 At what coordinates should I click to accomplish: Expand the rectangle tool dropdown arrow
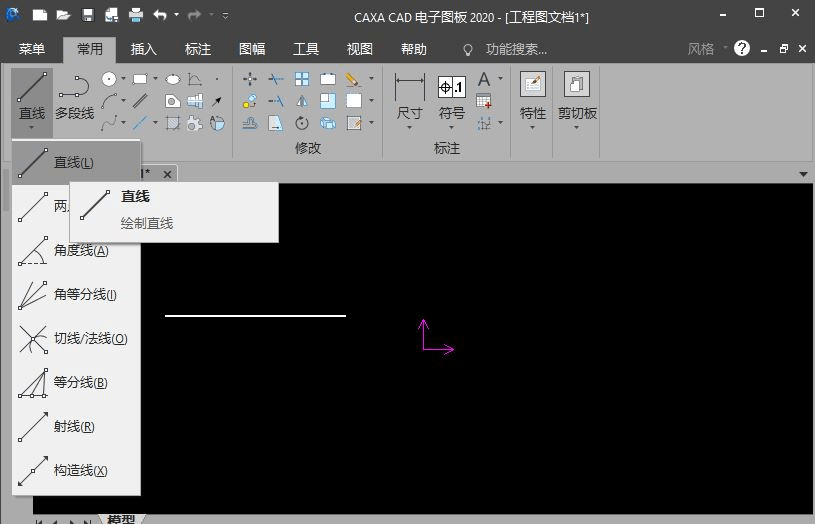tap(155, 79)
